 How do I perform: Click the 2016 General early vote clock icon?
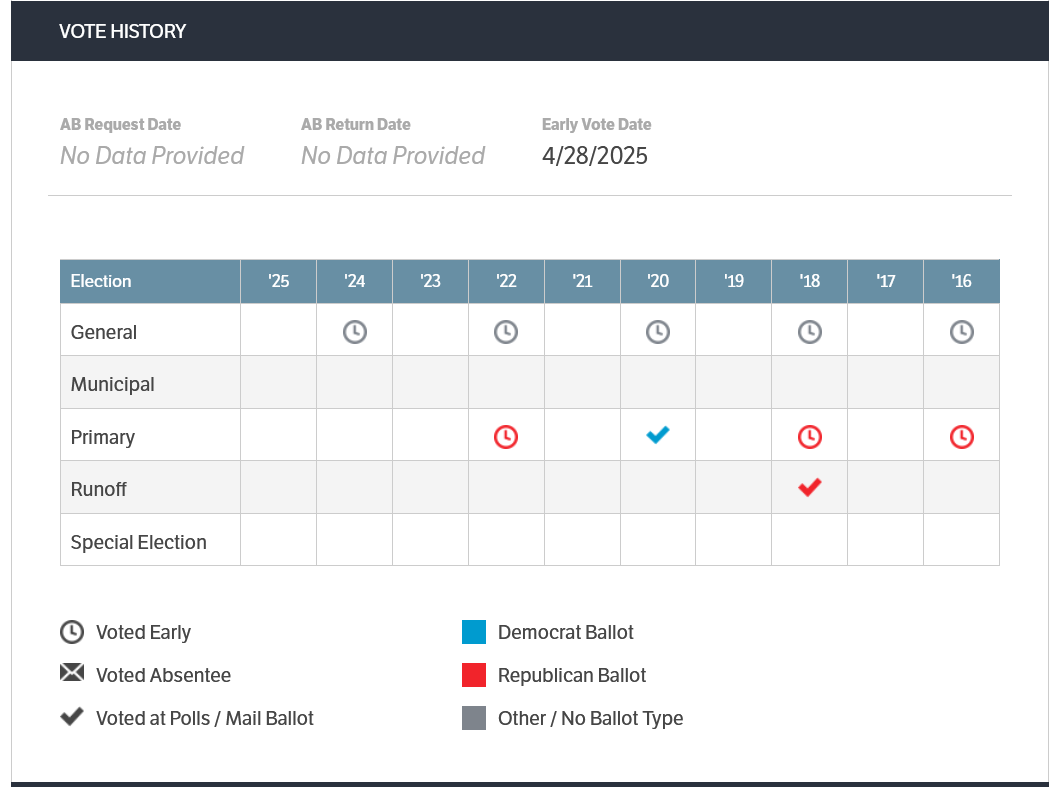tap(962, 332)
